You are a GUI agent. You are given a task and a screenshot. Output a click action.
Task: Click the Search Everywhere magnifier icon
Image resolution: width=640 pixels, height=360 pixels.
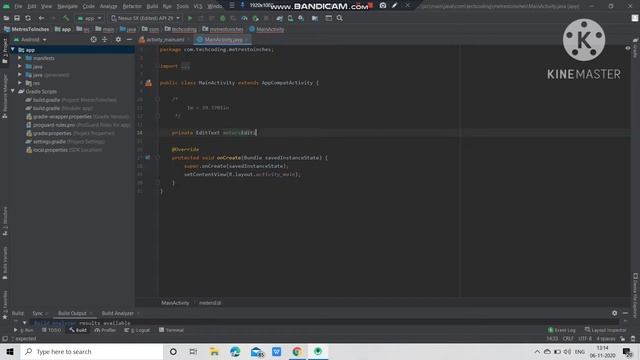[340, 18]
